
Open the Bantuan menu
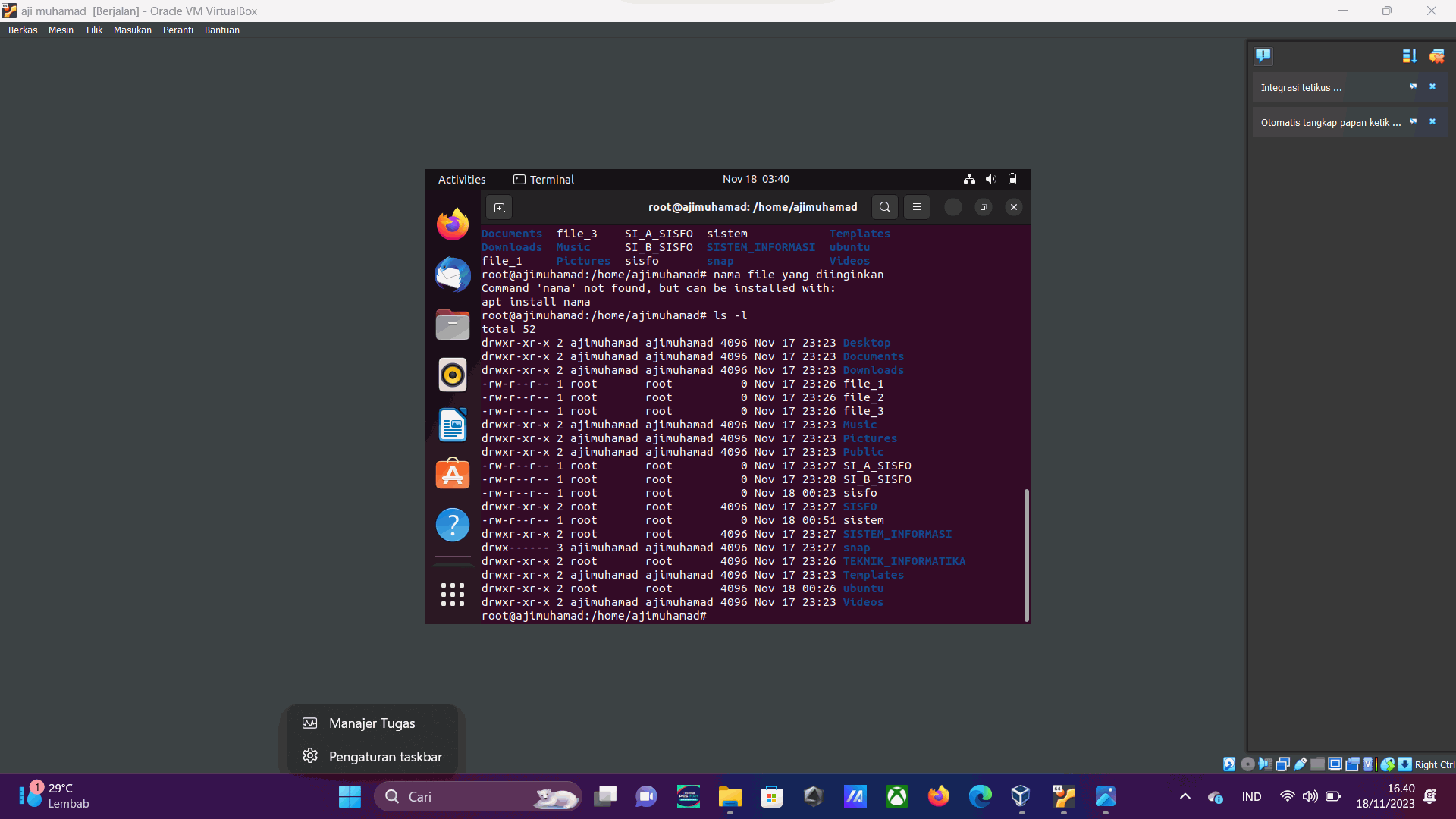[x=222, y=30]
